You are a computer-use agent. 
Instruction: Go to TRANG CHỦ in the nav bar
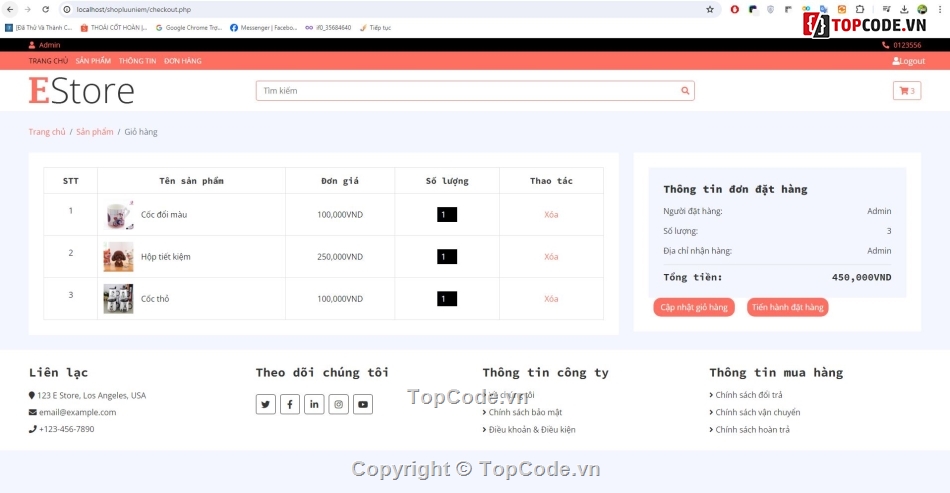[48, 61]
